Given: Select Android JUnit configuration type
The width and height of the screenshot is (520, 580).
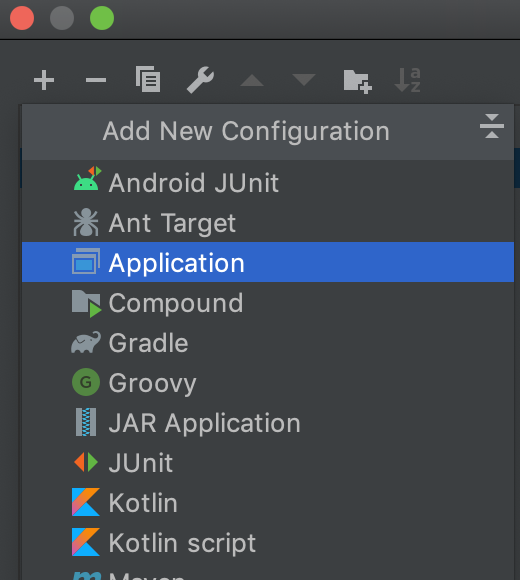Looking at the screenshot, I should [x=268, y=183].
